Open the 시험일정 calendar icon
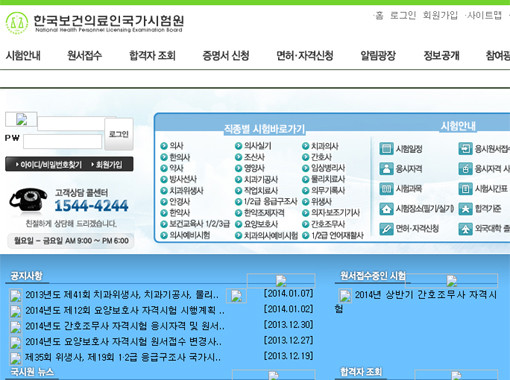 click(386, 148)
